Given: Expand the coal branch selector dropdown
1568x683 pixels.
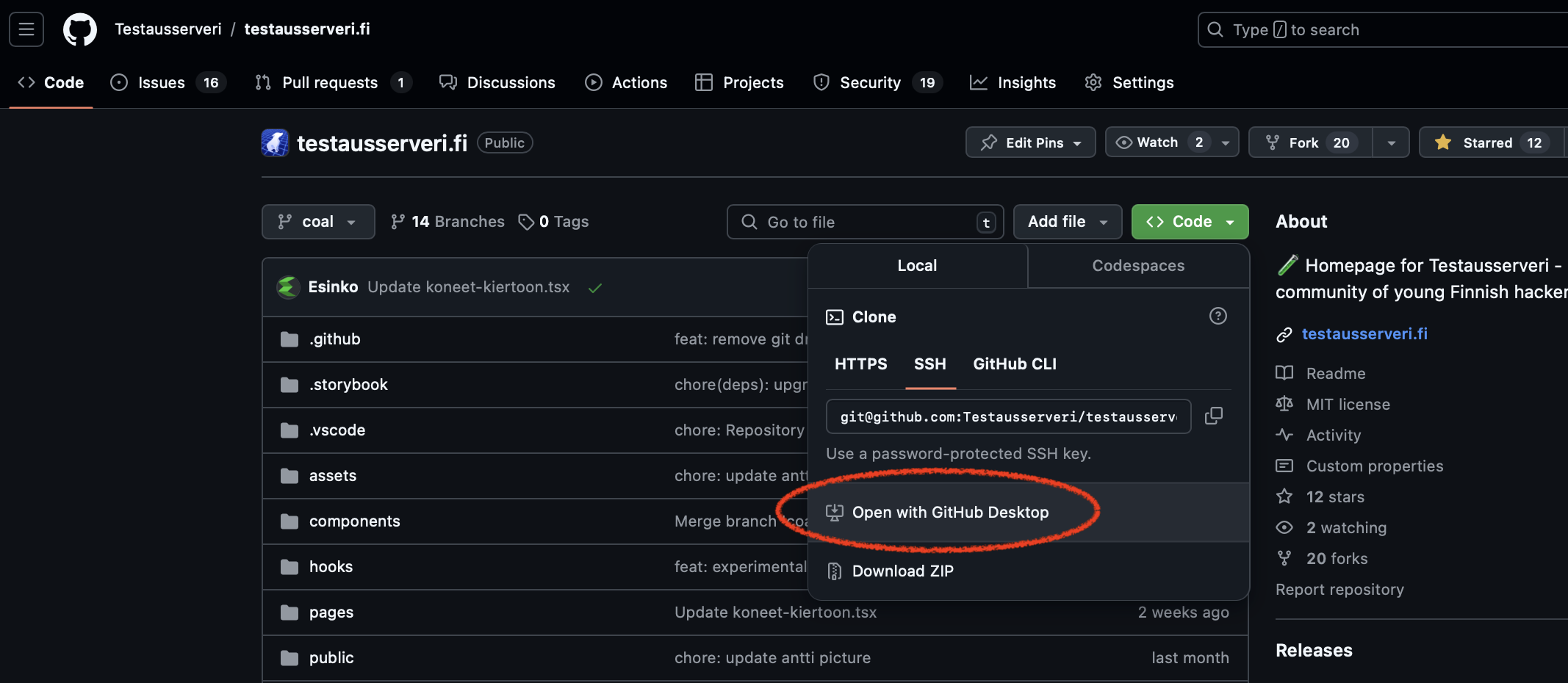Looking at the screenshot, I should coord(317,222).
